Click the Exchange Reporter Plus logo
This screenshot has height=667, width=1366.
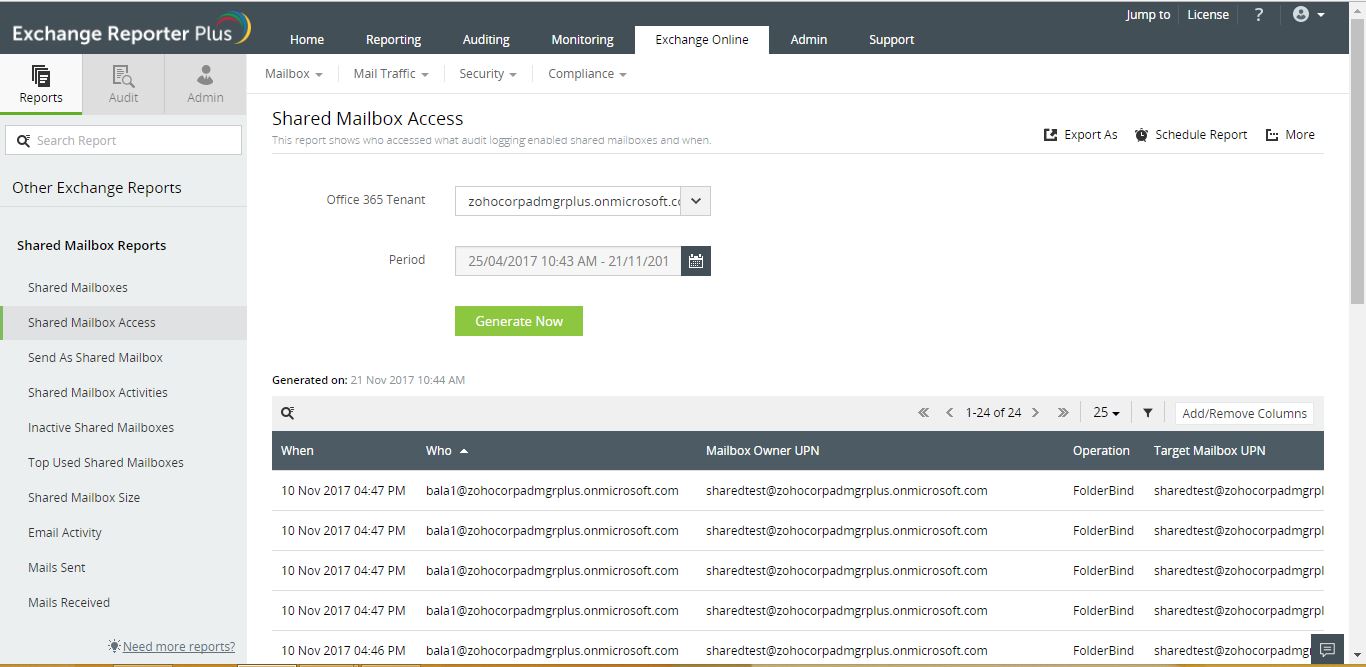(130, 30)
